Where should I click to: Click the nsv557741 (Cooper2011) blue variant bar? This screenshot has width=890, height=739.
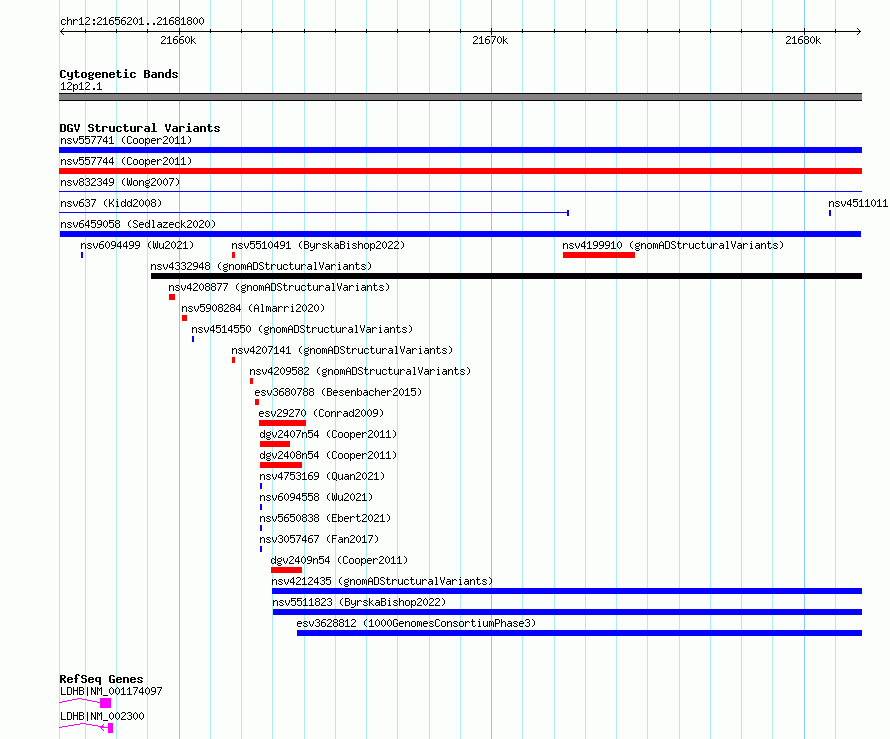(460, 150)
